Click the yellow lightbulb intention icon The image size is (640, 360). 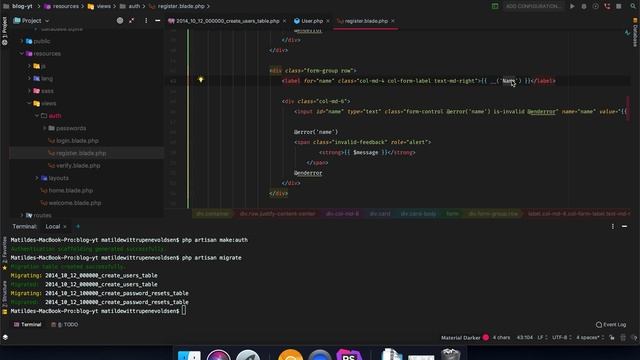coord(200,80)
